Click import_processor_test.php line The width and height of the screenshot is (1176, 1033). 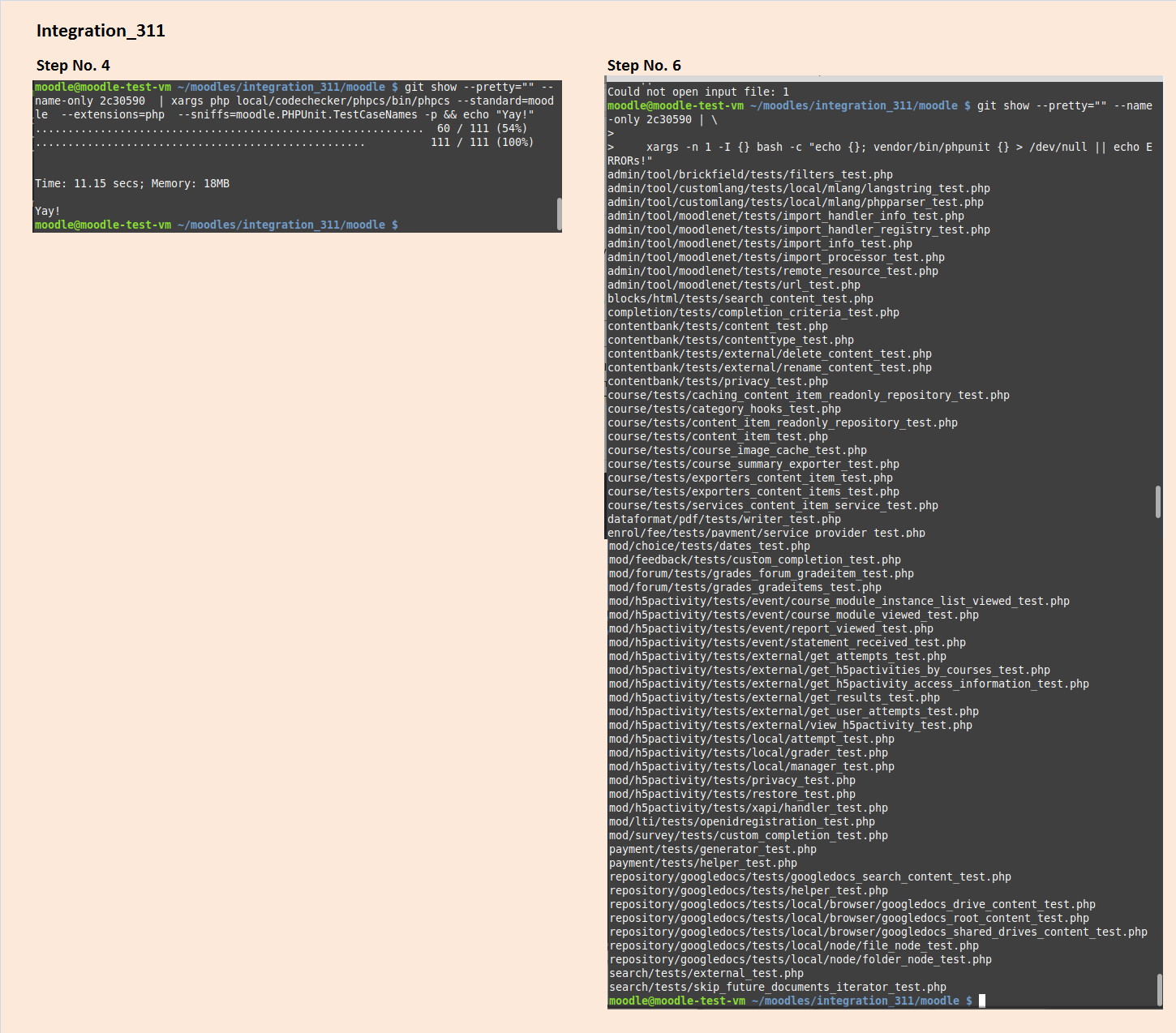(776, 258)
